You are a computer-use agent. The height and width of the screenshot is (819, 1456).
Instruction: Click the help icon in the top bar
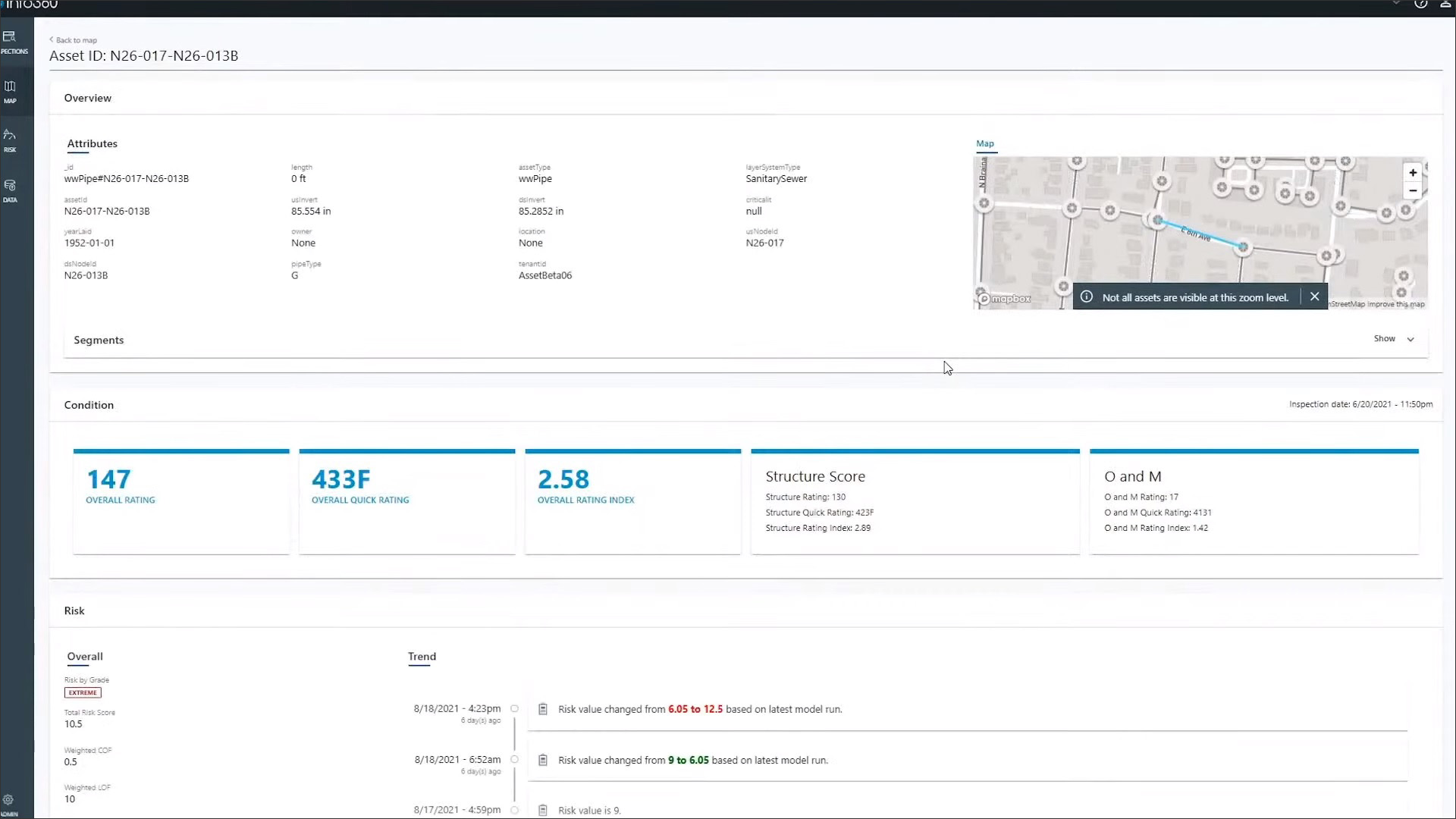click(x=1420, y=4)
